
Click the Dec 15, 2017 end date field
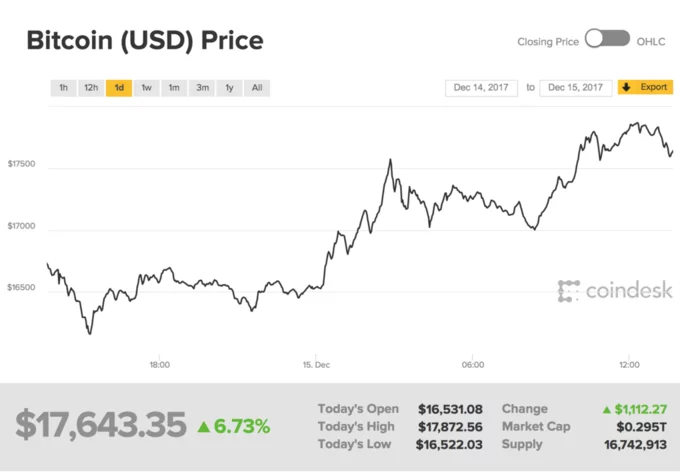point(575,88)
